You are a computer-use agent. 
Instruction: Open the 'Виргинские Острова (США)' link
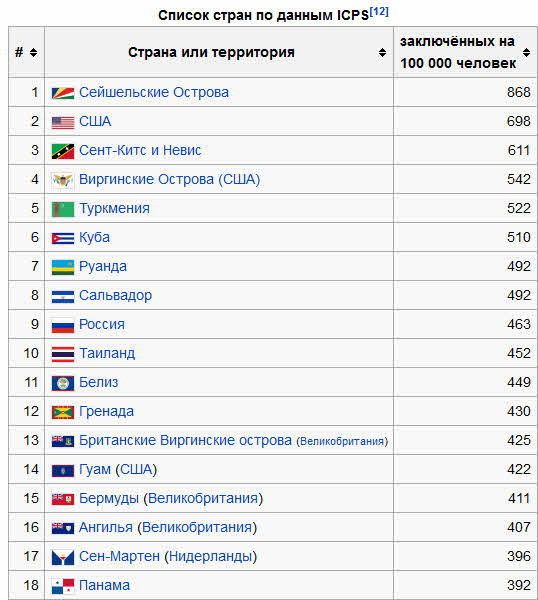point(170,179)
